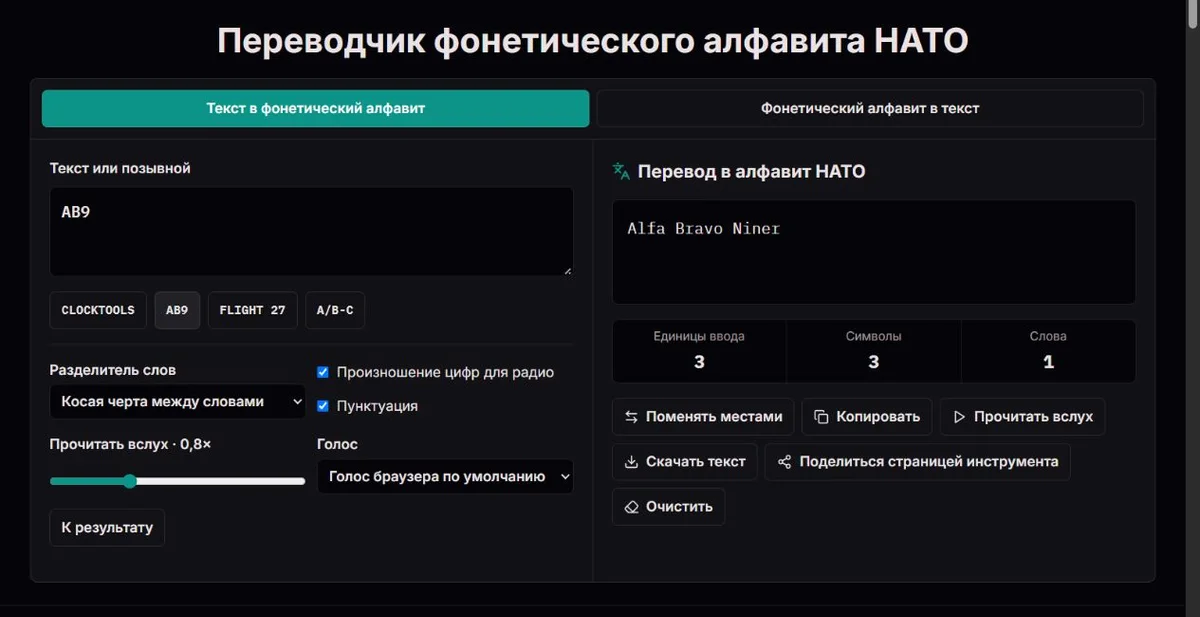Switch to Текст в фонетический алфавит tab
This screenshot has height=617, width=1200.
[x=315, y=108]
